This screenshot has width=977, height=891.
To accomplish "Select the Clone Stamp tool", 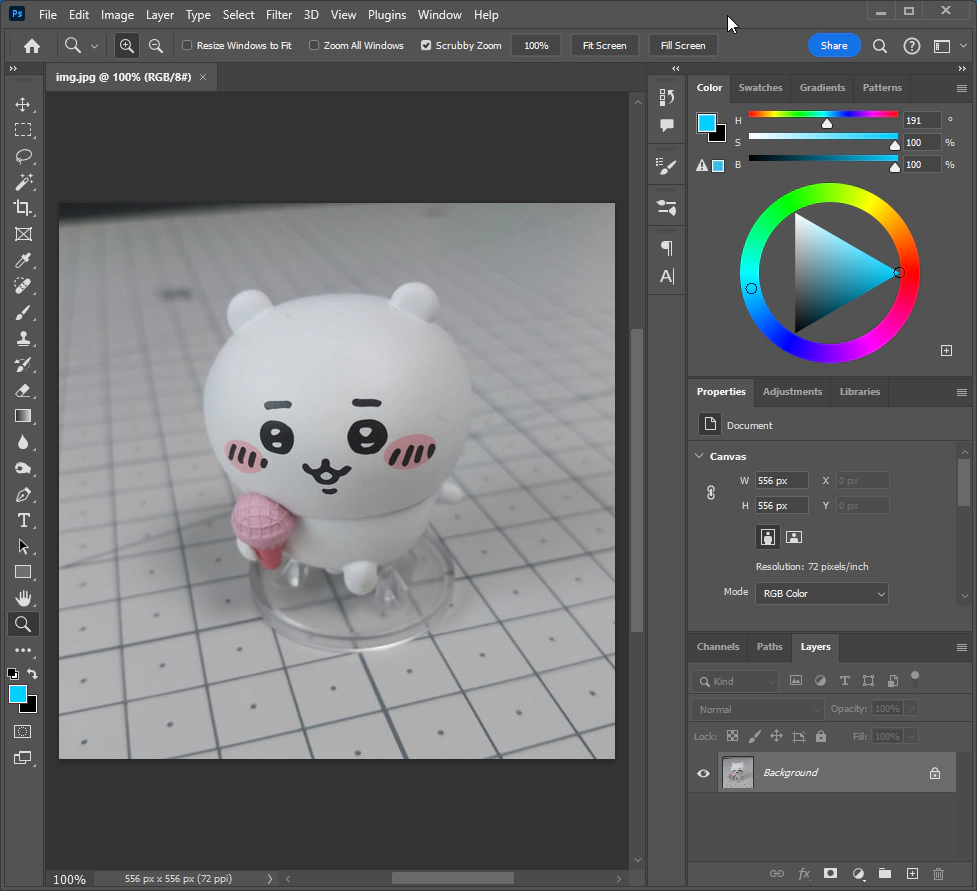I will coord(23,338).
